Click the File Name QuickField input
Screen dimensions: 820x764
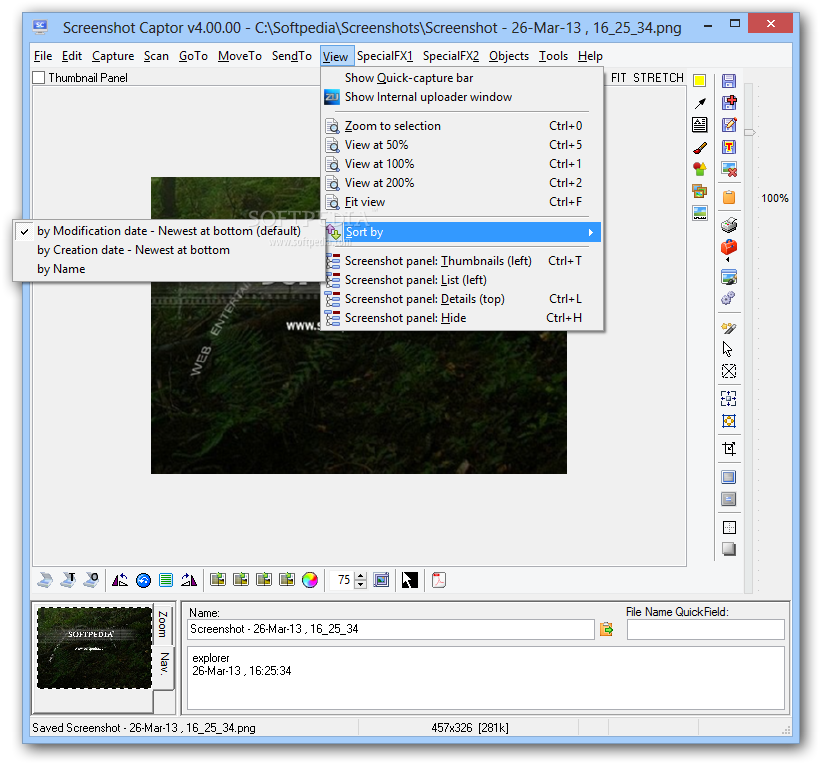[x=705, y=629]
